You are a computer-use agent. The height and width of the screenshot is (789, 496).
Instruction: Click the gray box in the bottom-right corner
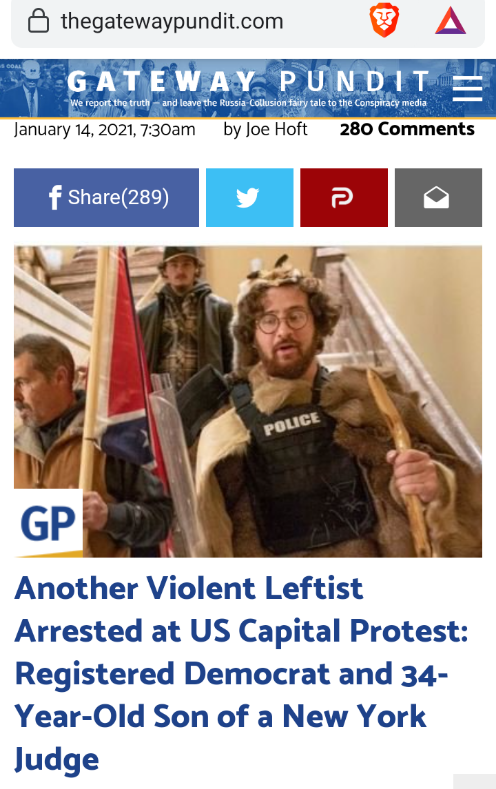coord(474,781)
